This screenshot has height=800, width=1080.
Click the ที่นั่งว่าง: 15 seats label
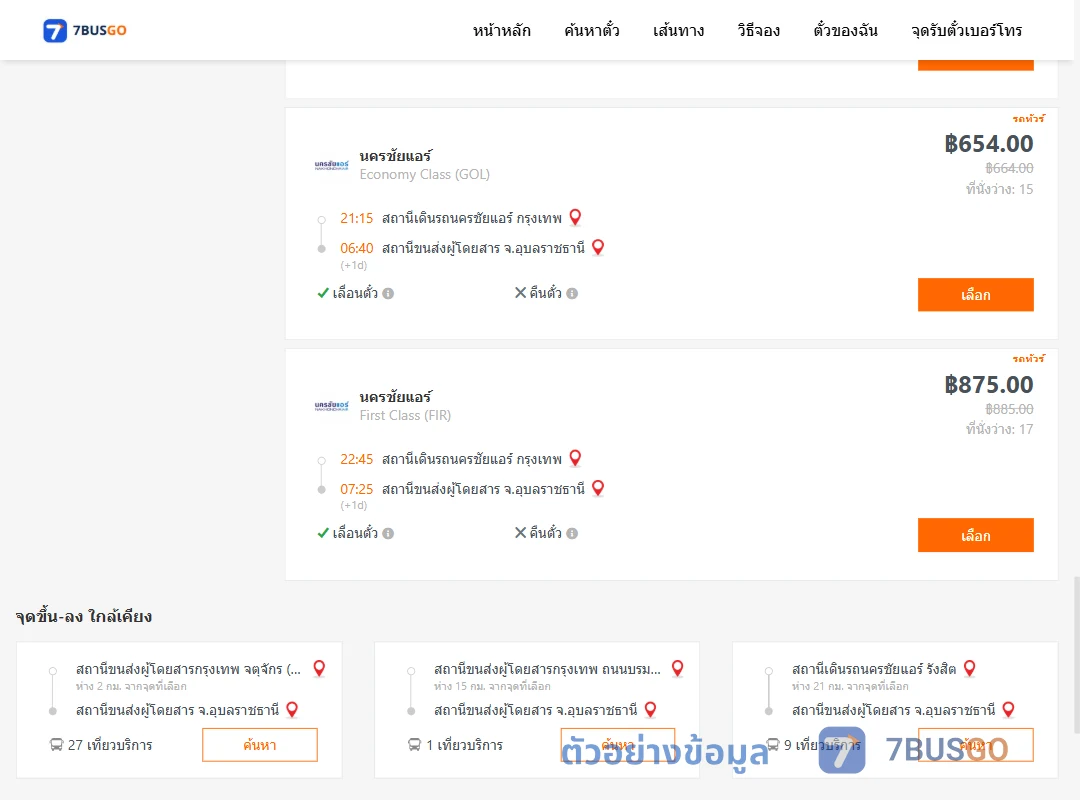999,189
